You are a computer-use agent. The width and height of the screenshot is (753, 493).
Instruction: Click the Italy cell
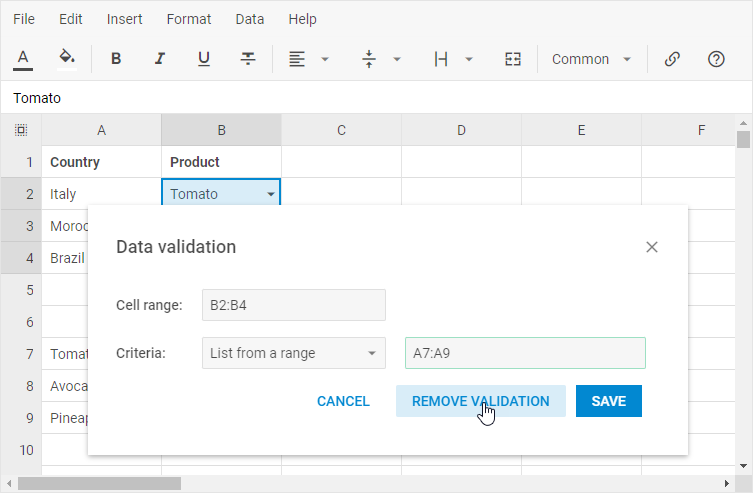[101, 194]
